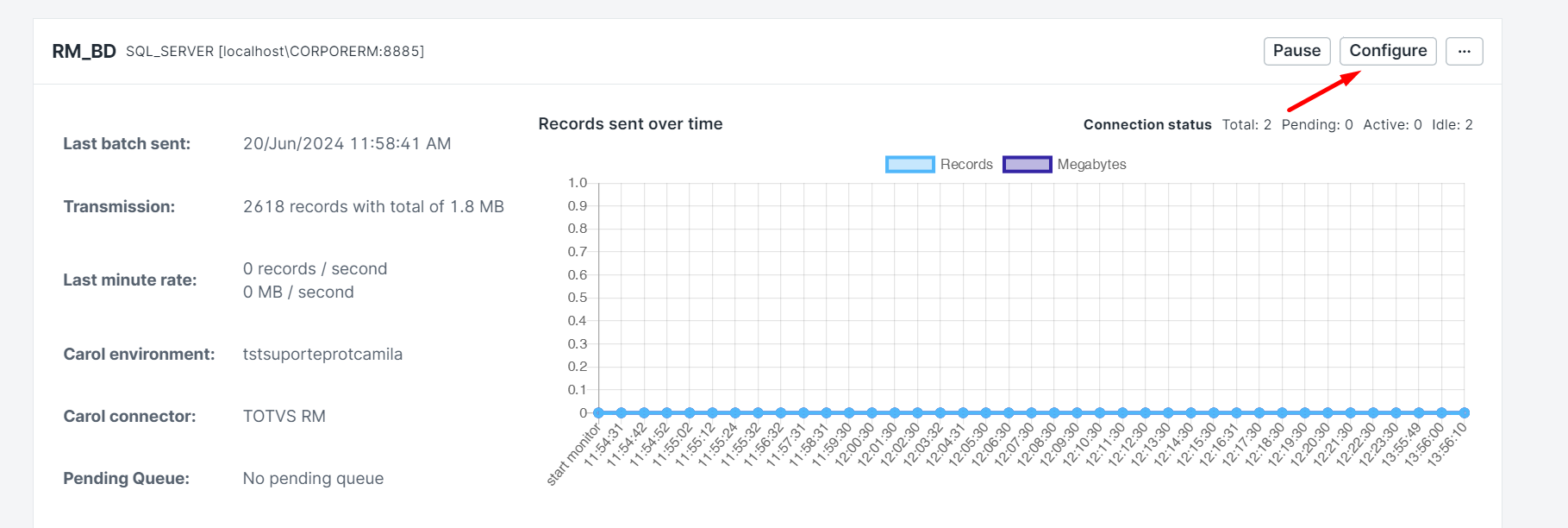The height and width of the screenshot is (528, 1568).
Task: Click the Records legend color box
Action: click(909, 165)
